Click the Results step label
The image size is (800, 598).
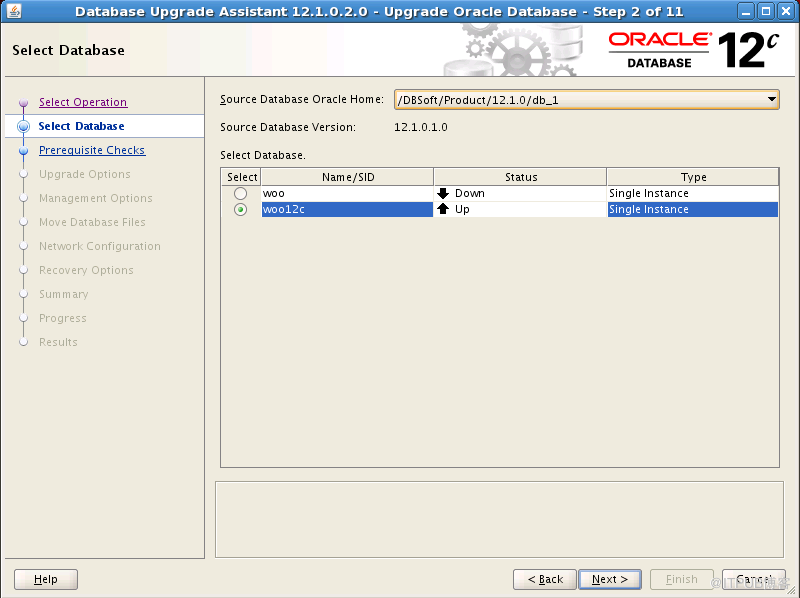tap(58, 342)
